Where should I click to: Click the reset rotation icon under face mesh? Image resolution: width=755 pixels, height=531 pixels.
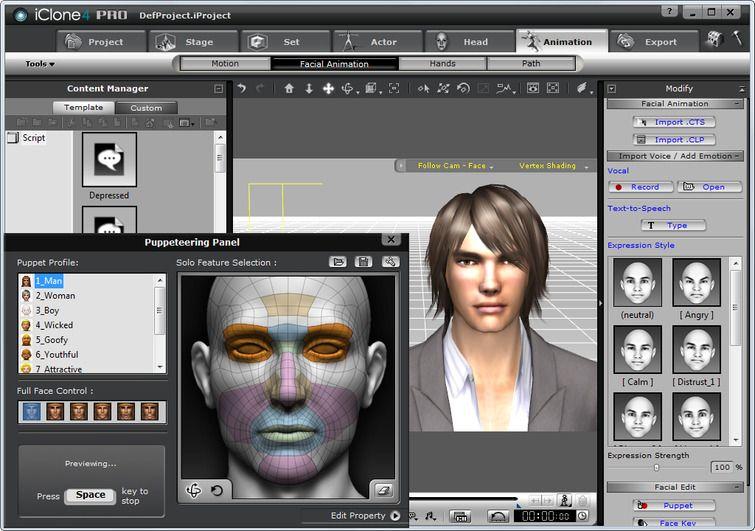[x=217, y=490]
